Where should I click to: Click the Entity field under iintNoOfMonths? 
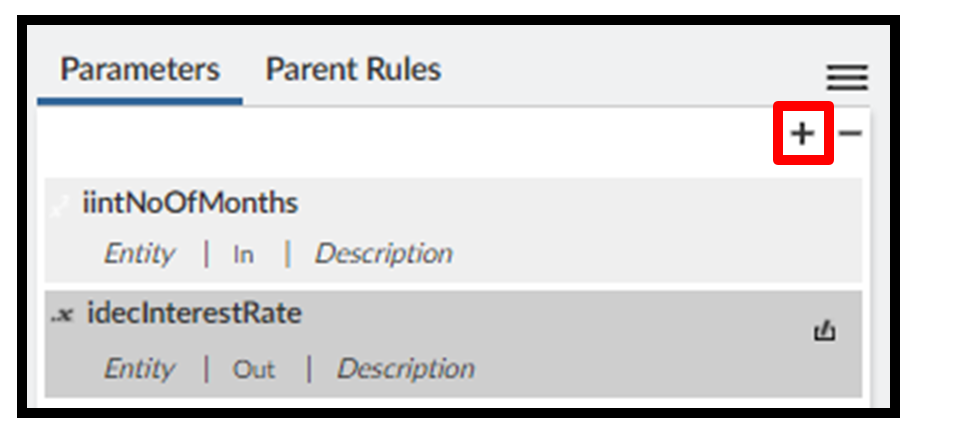coord(139,254)
